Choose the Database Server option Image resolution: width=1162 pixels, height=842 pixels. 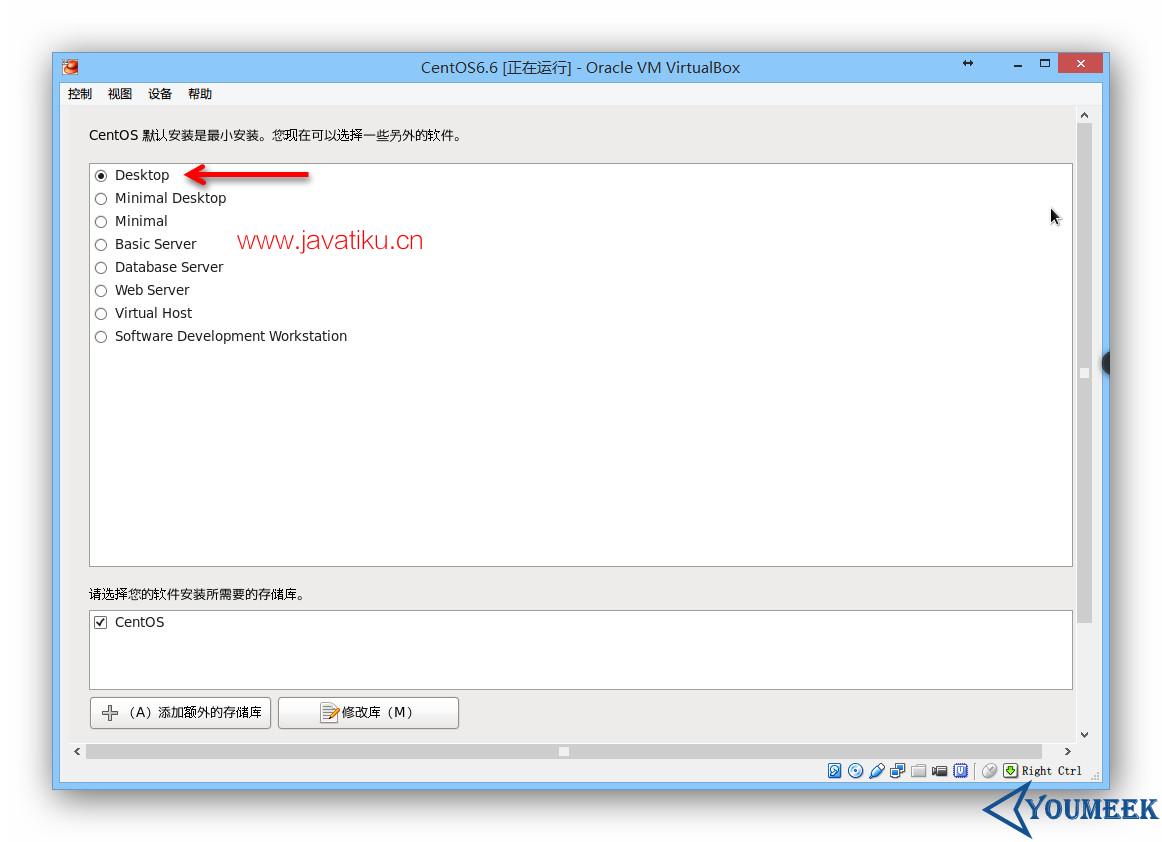click(x=101, y=268)
